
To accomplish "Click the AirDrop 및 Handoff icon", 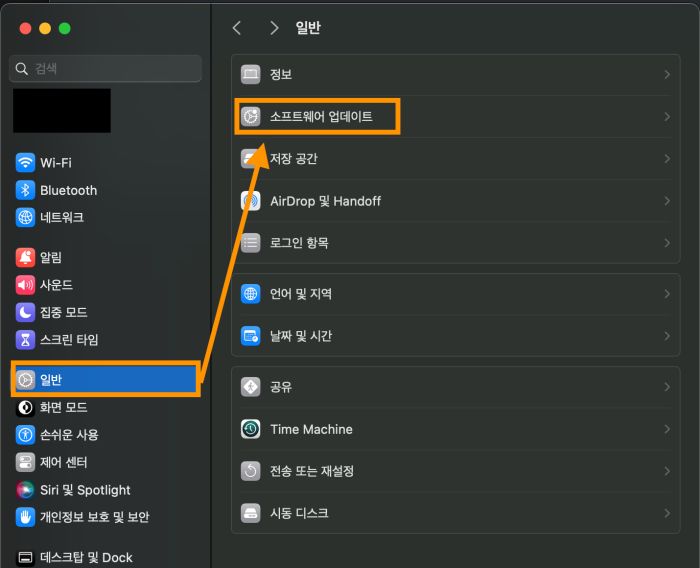I will tap(250, 201).
